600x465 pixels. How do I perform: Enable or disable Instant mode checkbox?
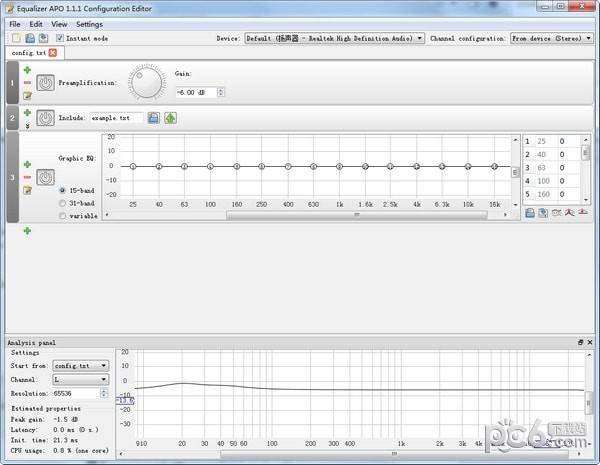pos(60,38)
